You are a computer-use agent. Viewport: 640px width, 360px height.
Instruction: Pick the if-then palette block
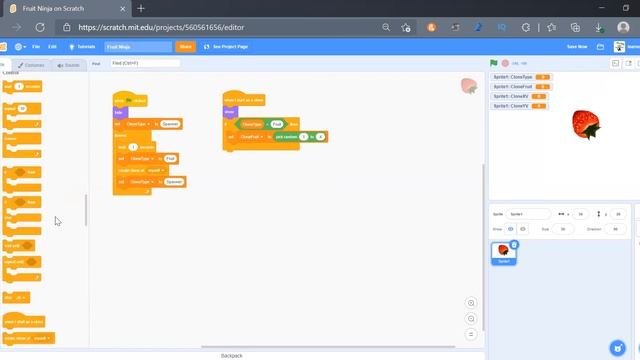(x=22, y=179)
